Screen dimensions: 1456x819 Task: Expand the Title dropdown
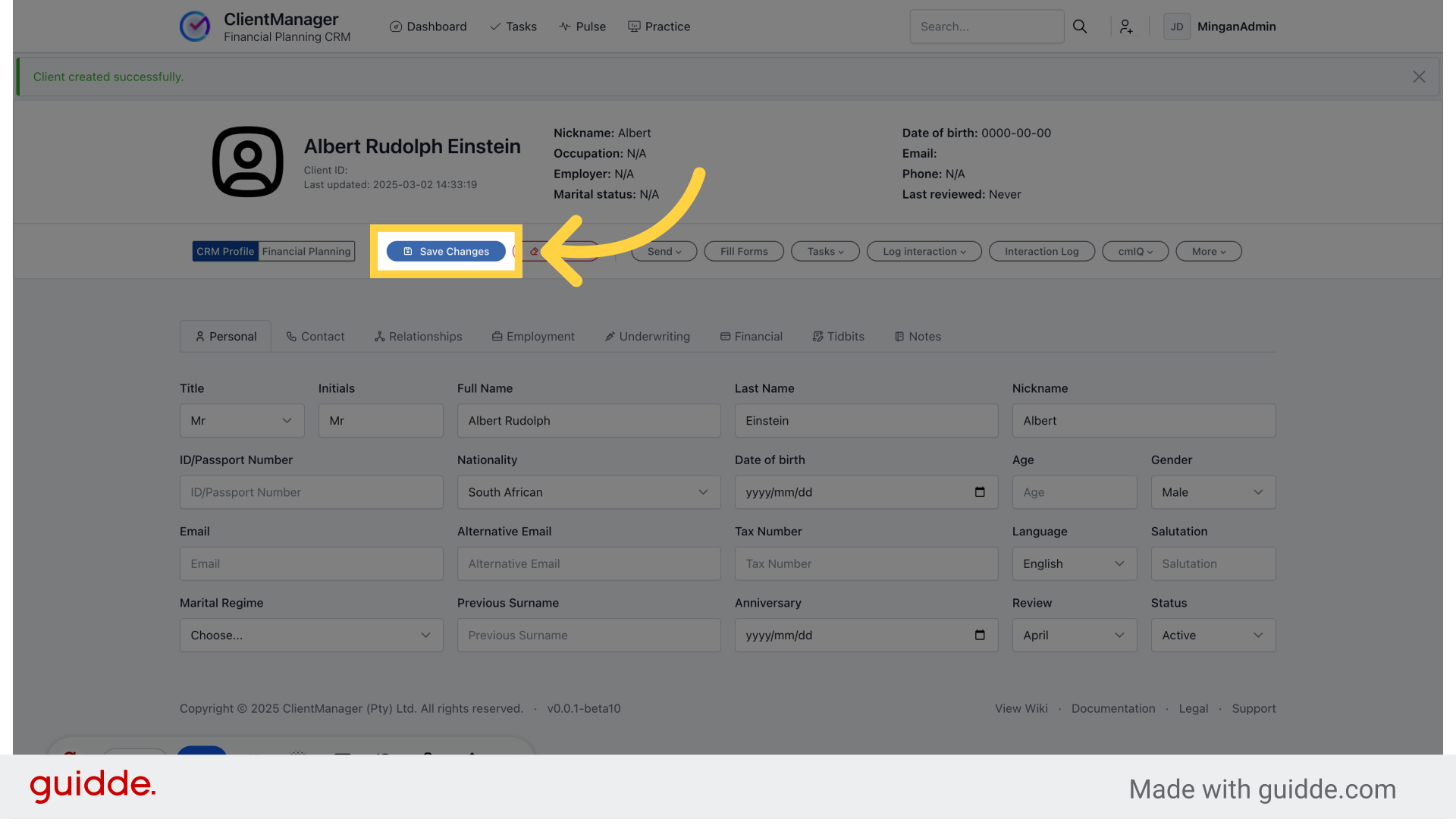[242, 421]
